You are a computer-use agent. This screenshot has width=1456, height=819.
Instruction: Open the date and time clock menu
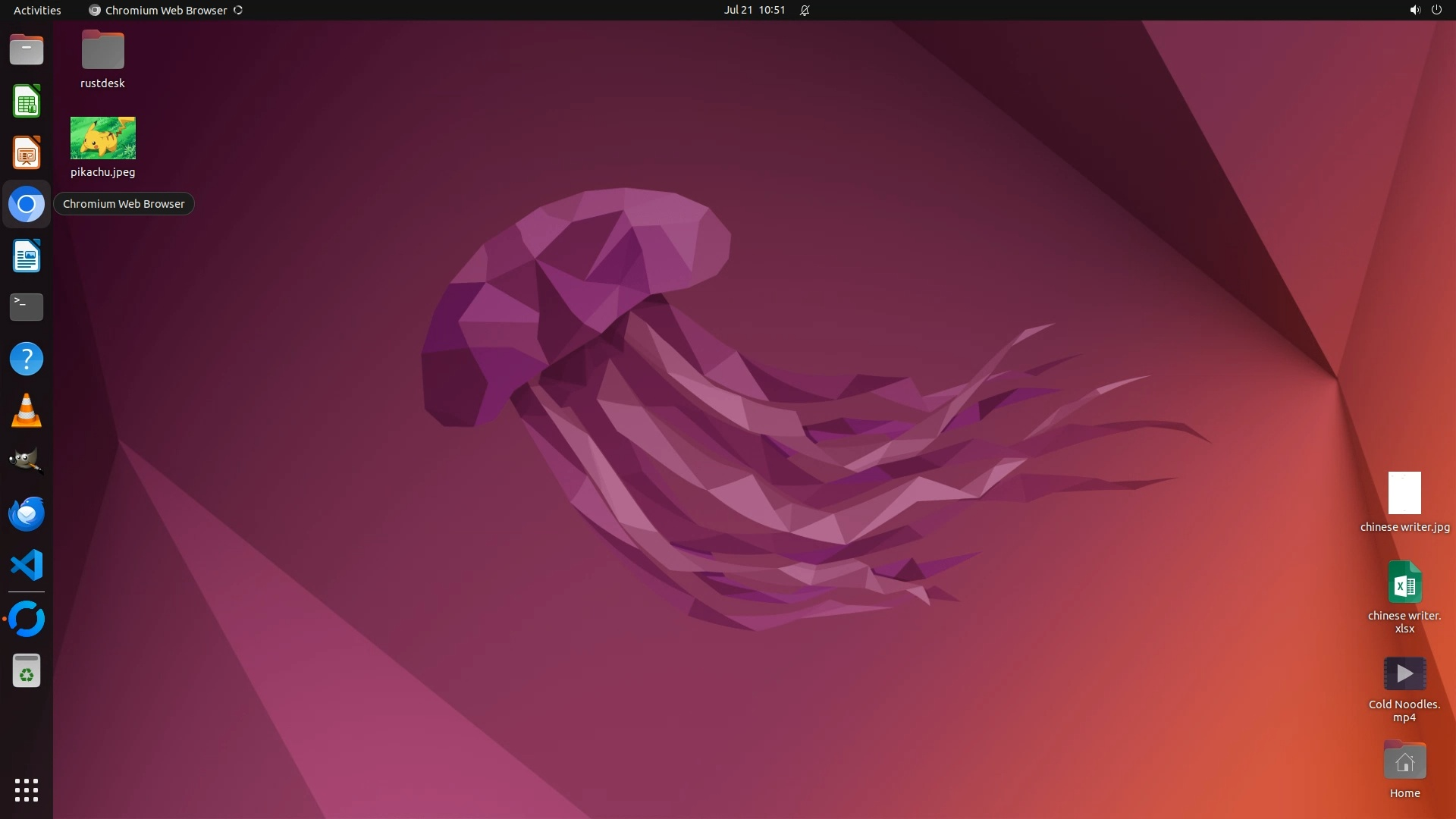[x=754, y=10]
